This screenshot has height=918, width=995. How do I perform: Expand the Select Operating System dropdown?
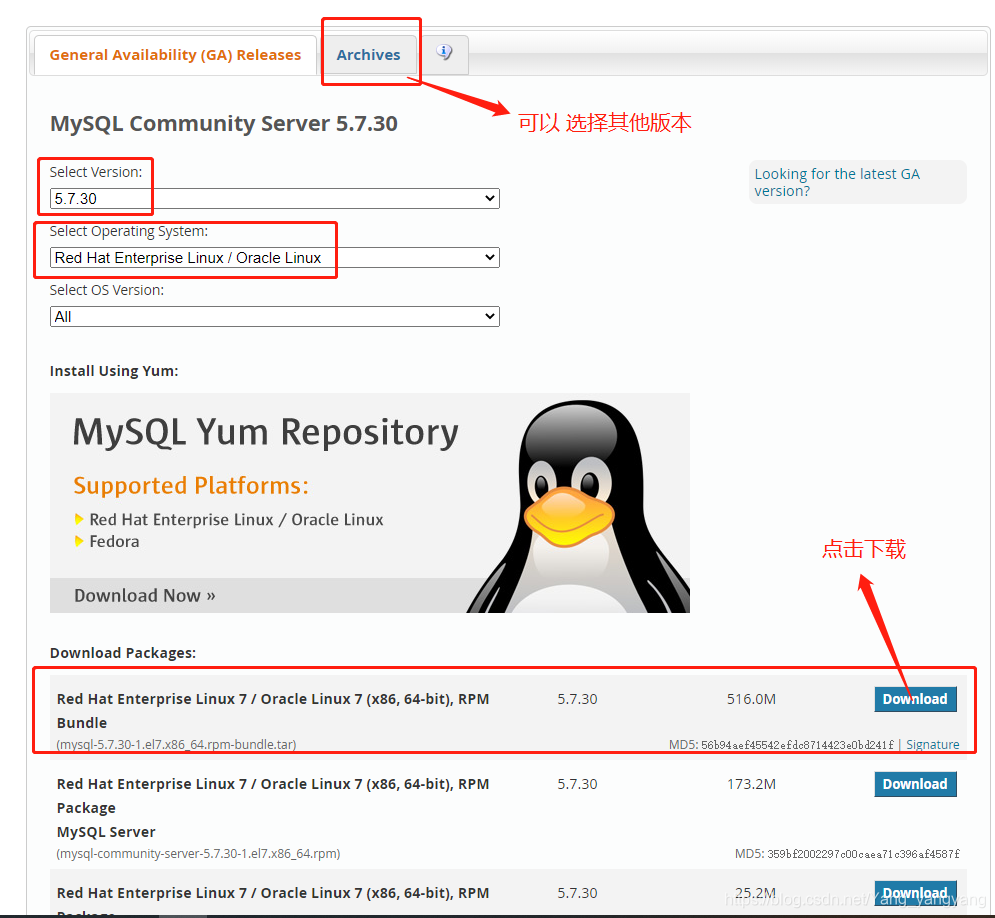tap(274, 258)
